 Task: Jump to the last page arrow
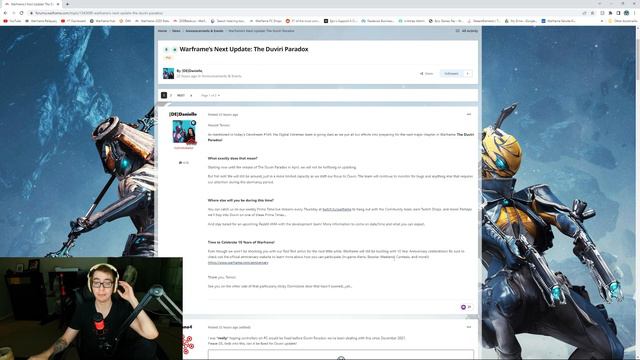[191, 95]
